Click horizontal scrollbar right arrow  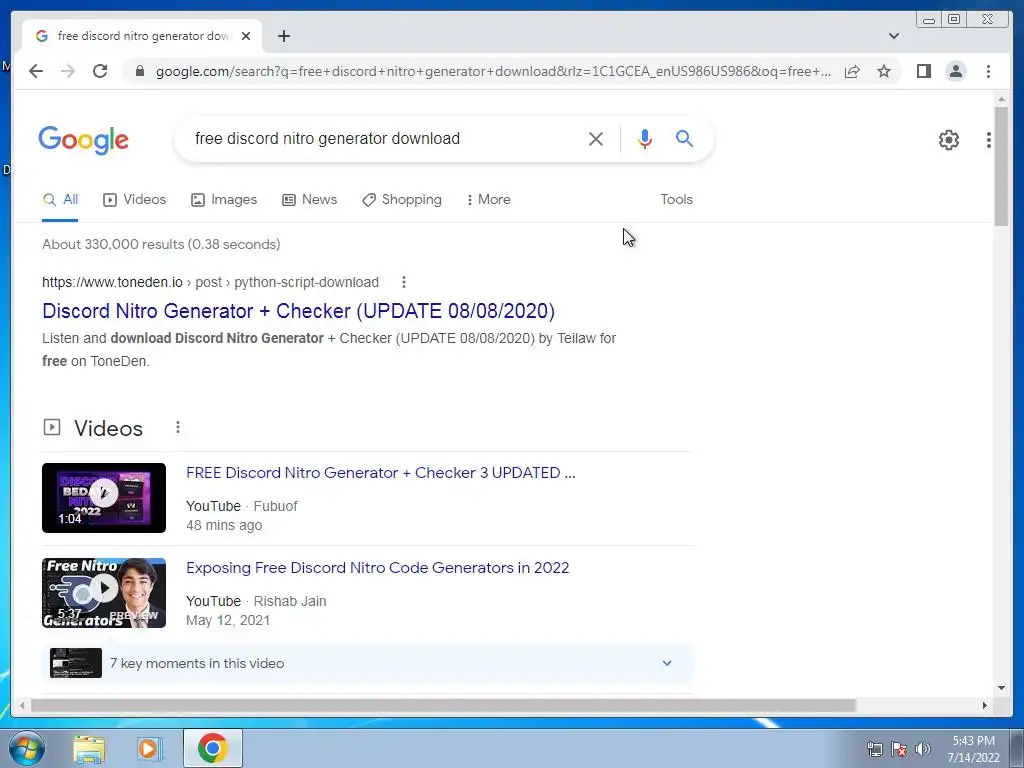coord(985,705)
